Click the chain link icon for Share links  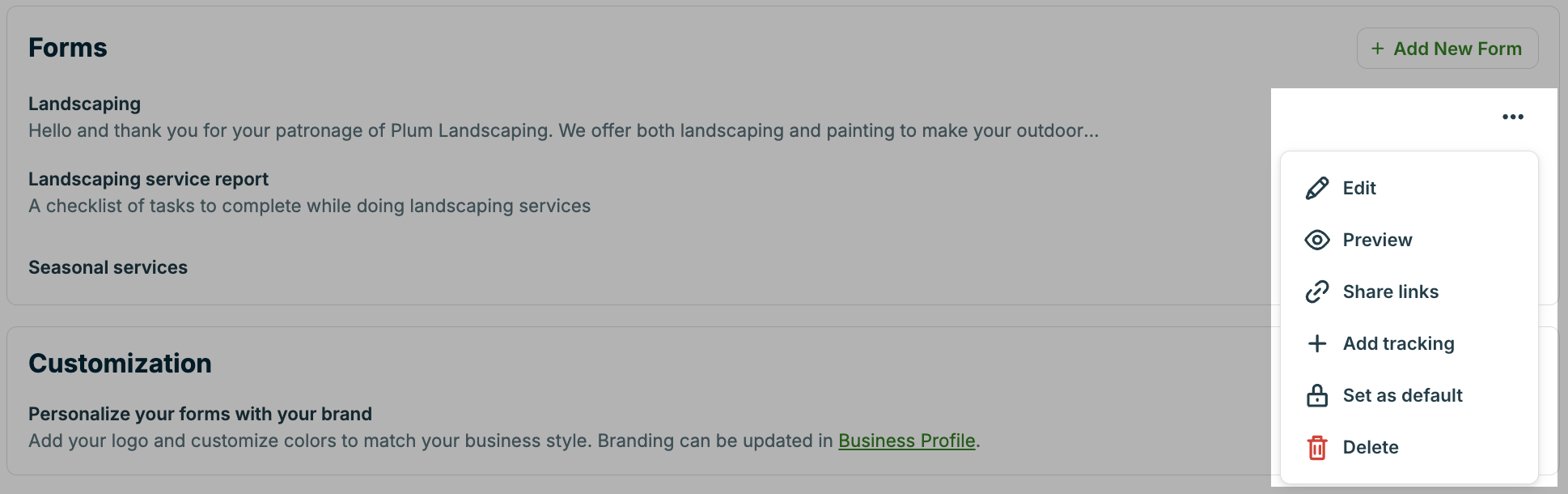tap(1317, 292)
